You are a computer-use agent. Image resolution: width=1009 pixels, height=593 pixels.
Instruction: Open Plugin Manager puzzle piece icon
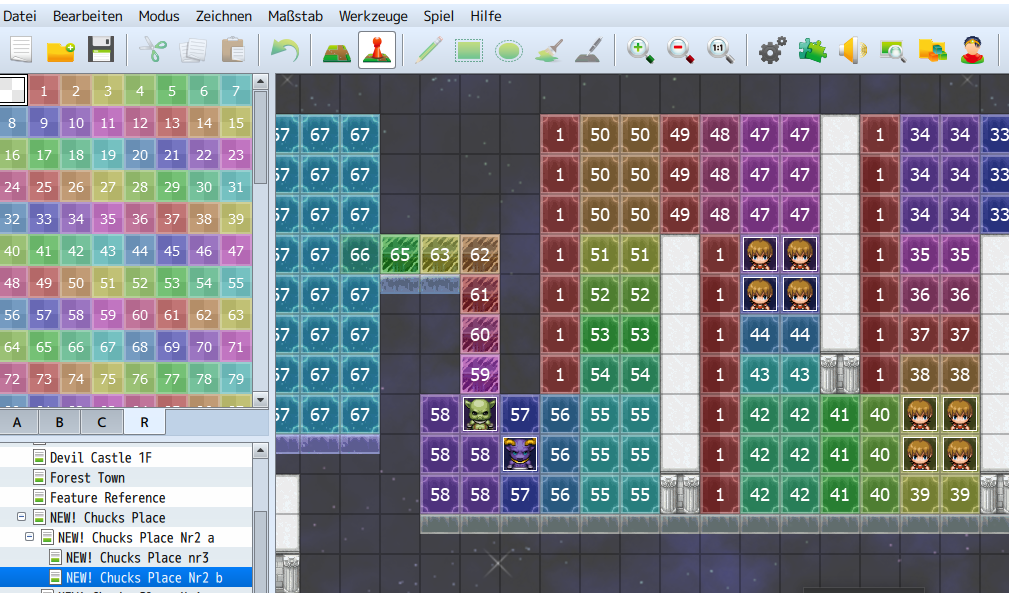click(x=812, y=50)
